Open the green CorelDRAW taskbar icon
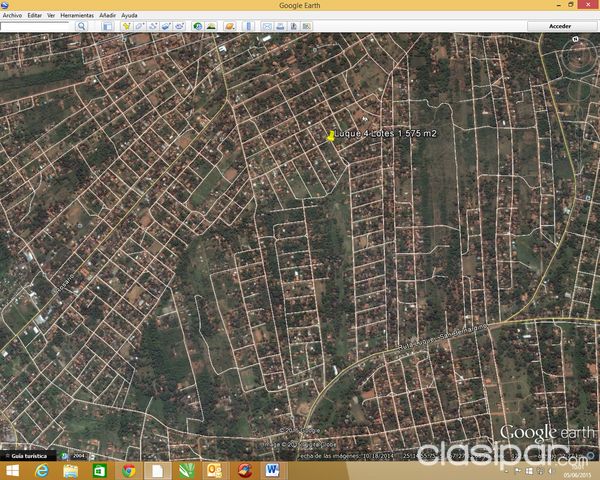 [x=187, y=470]
